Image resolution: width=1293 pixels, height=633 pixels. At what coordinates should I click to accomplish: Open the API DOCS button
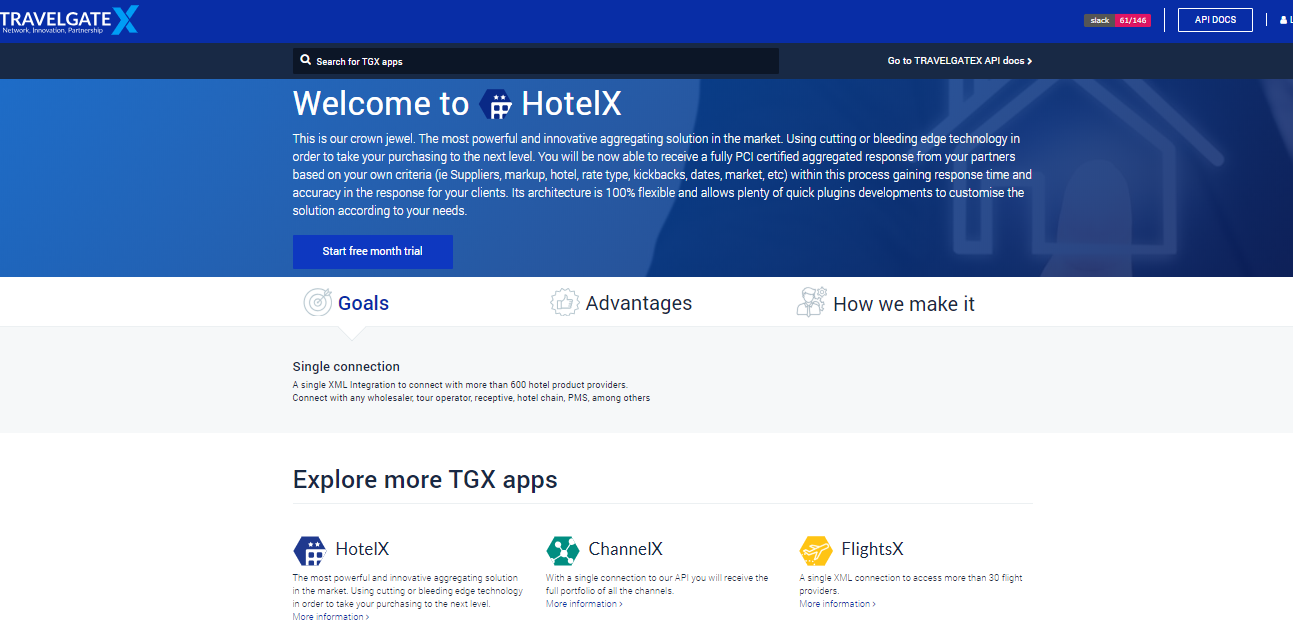1215,20
